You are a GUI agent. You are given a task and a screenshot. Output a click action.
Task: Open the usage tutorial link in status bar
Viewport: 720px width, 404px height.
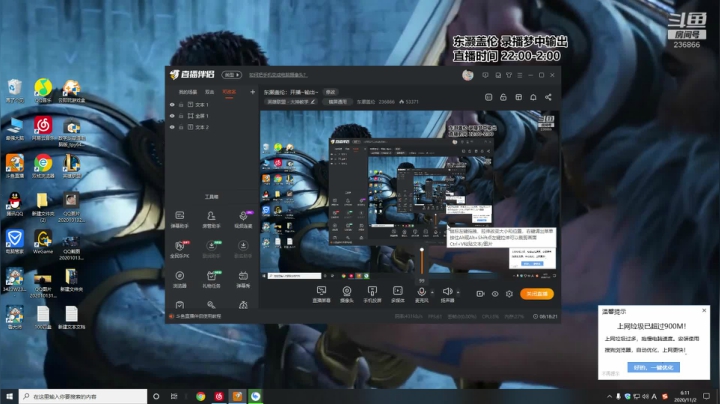198,316
